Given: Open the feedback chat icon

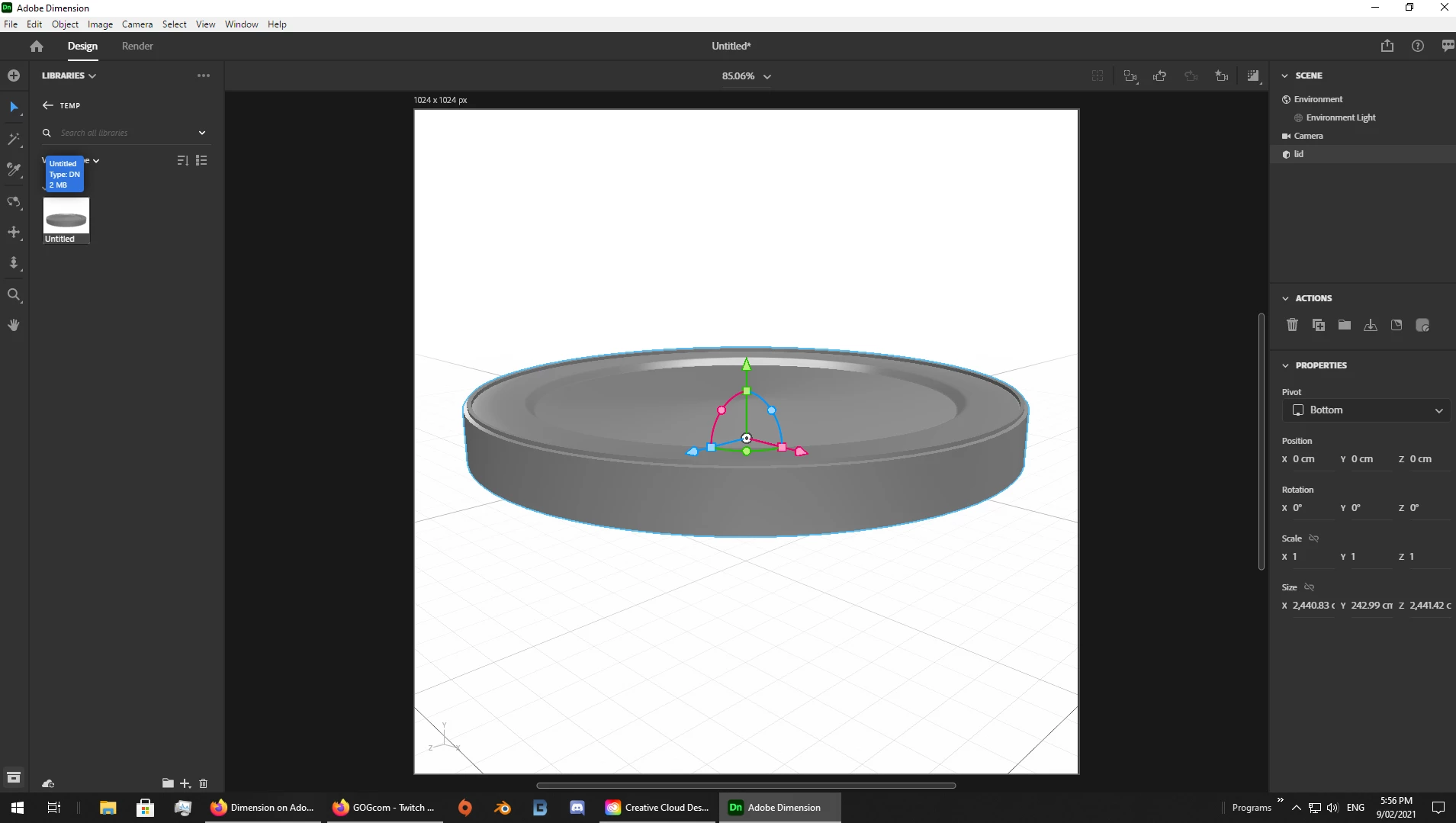Looking at the screenshot, I should 1448,46.
